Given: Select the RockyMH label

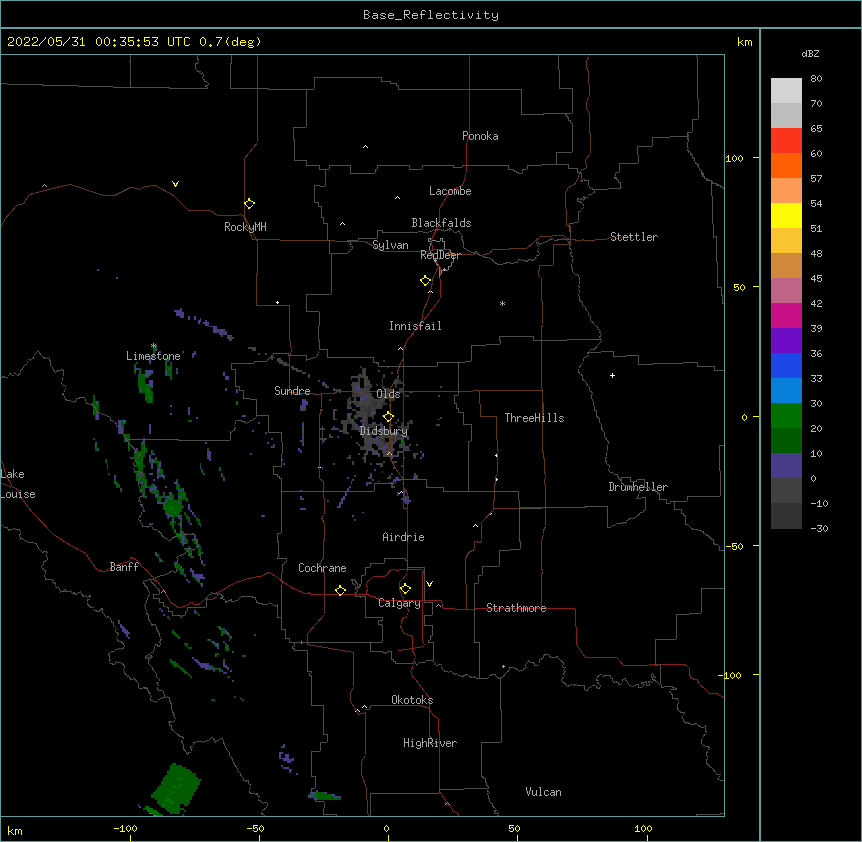Looking at the screenshot, I should 245,227.
